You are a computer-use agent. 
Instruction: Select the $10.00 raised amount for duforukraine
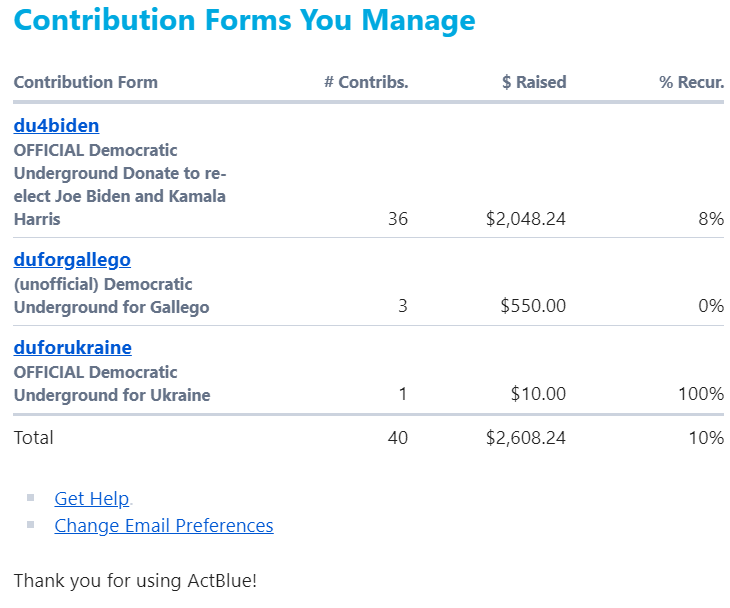538,394
